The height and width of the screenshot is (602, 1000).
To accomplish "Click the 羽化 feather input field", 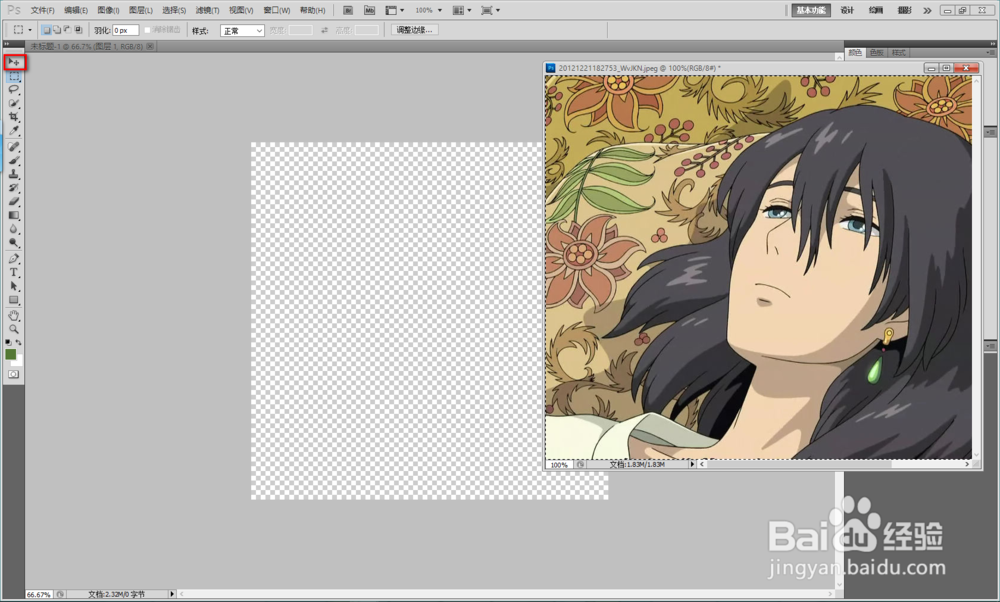I will click(126, 30).
